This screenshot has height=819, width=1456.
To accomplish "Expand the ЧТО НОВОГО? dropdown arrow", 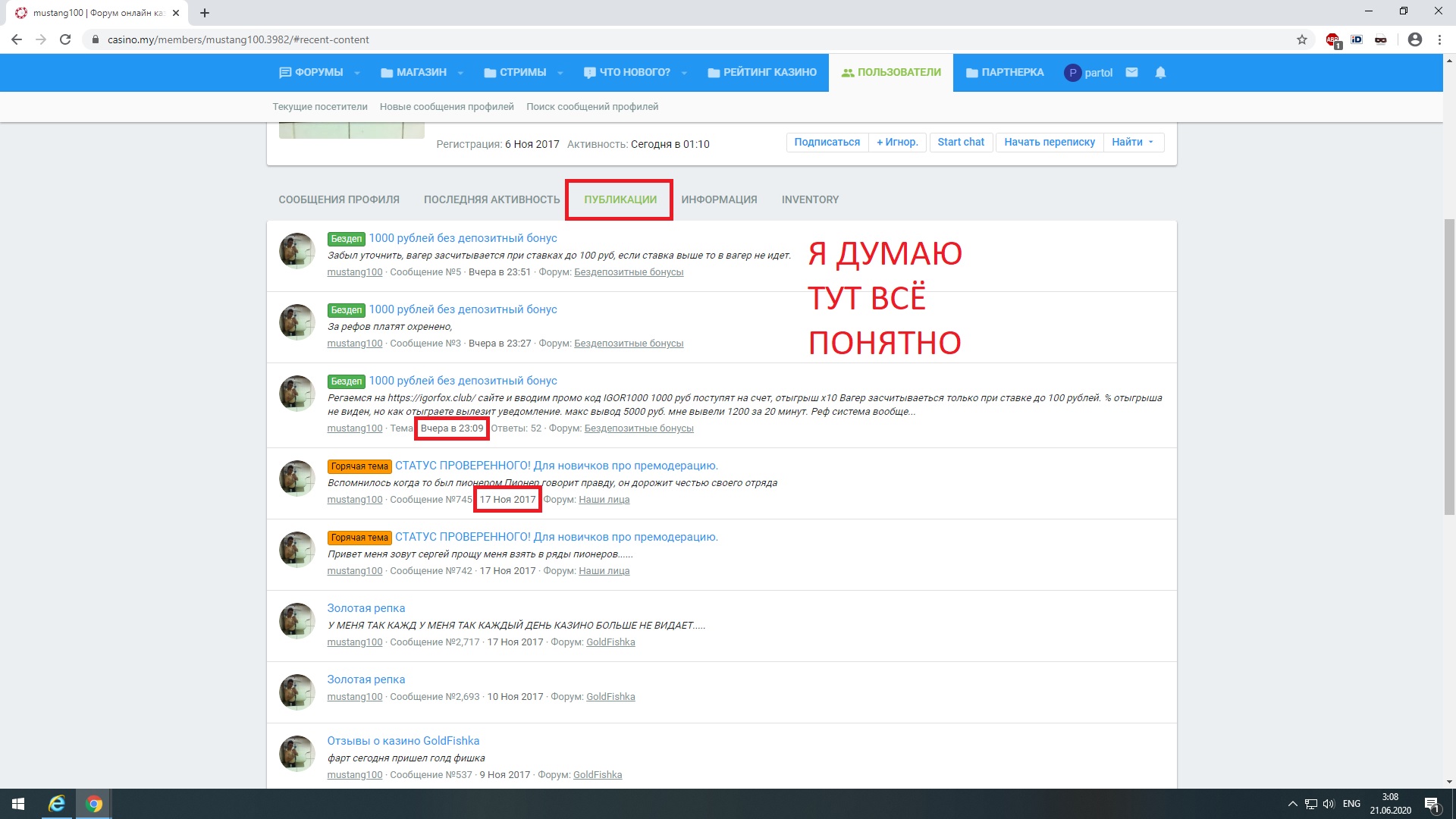I will [684, 73].
